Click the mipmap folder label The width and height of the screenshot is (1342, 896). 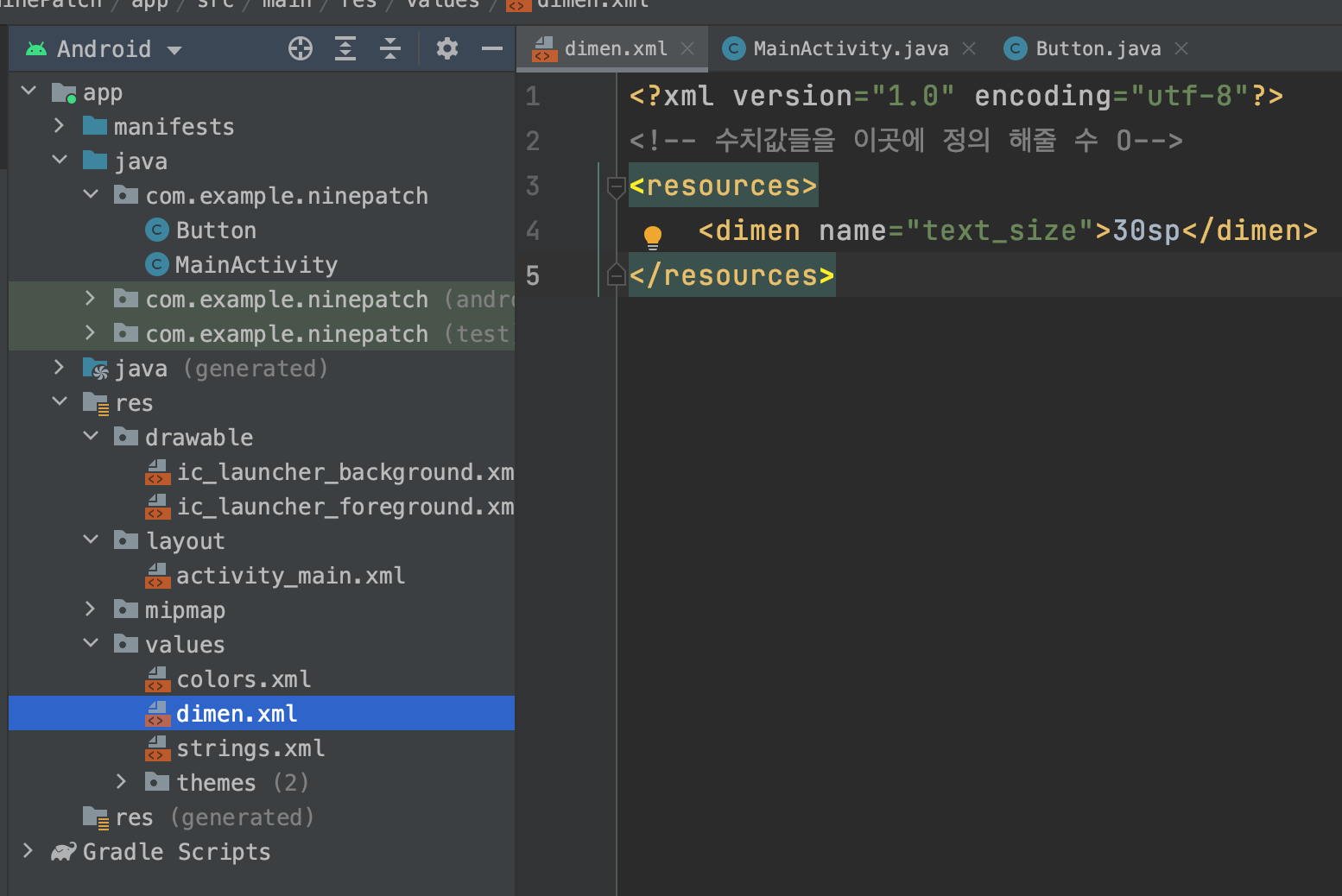coord(185,610)
